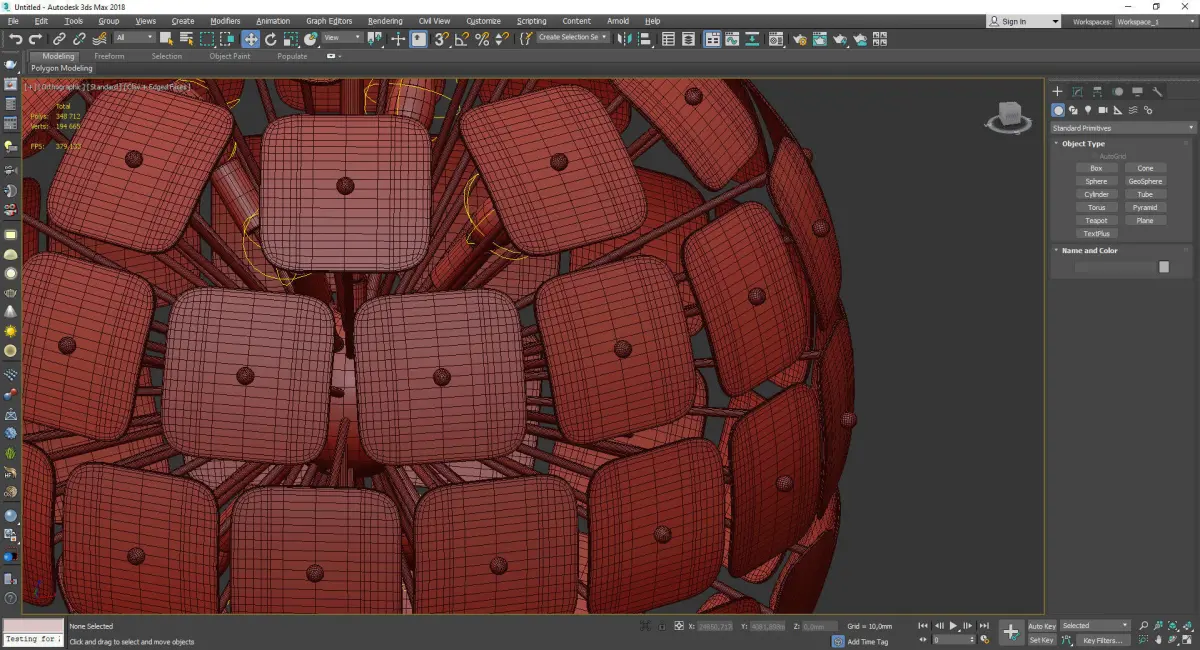Toggle the Angle Snap button
1200x650 pixels.
[x=461, y=39]
